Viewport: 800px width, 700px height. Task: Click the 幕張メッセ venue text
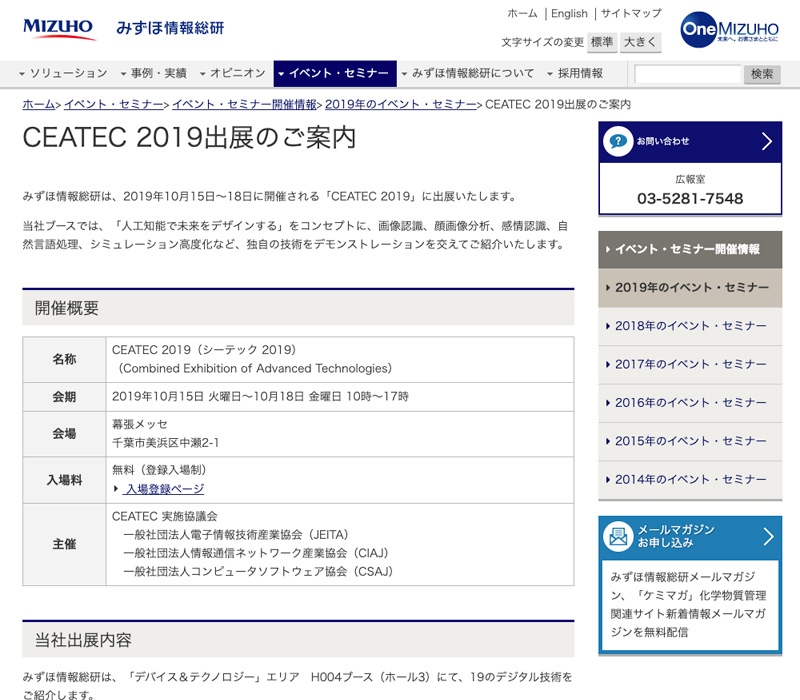click(140, 424)
